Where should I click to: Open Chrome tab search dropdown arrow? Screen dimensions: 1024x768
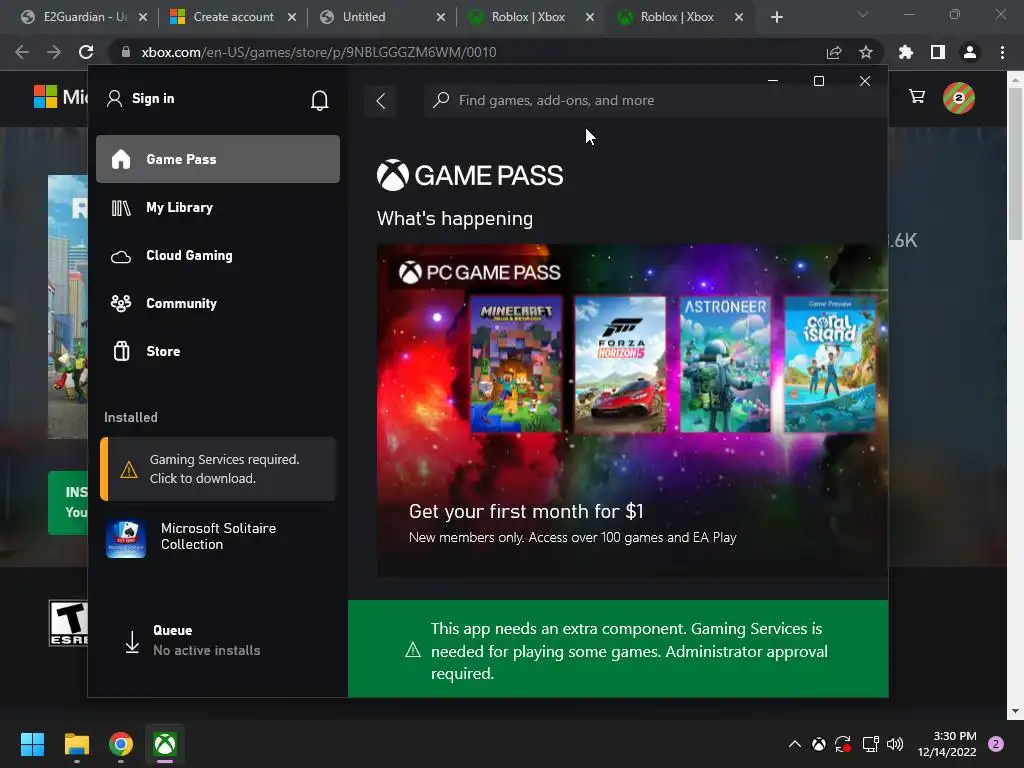click(x=863, y=14)
